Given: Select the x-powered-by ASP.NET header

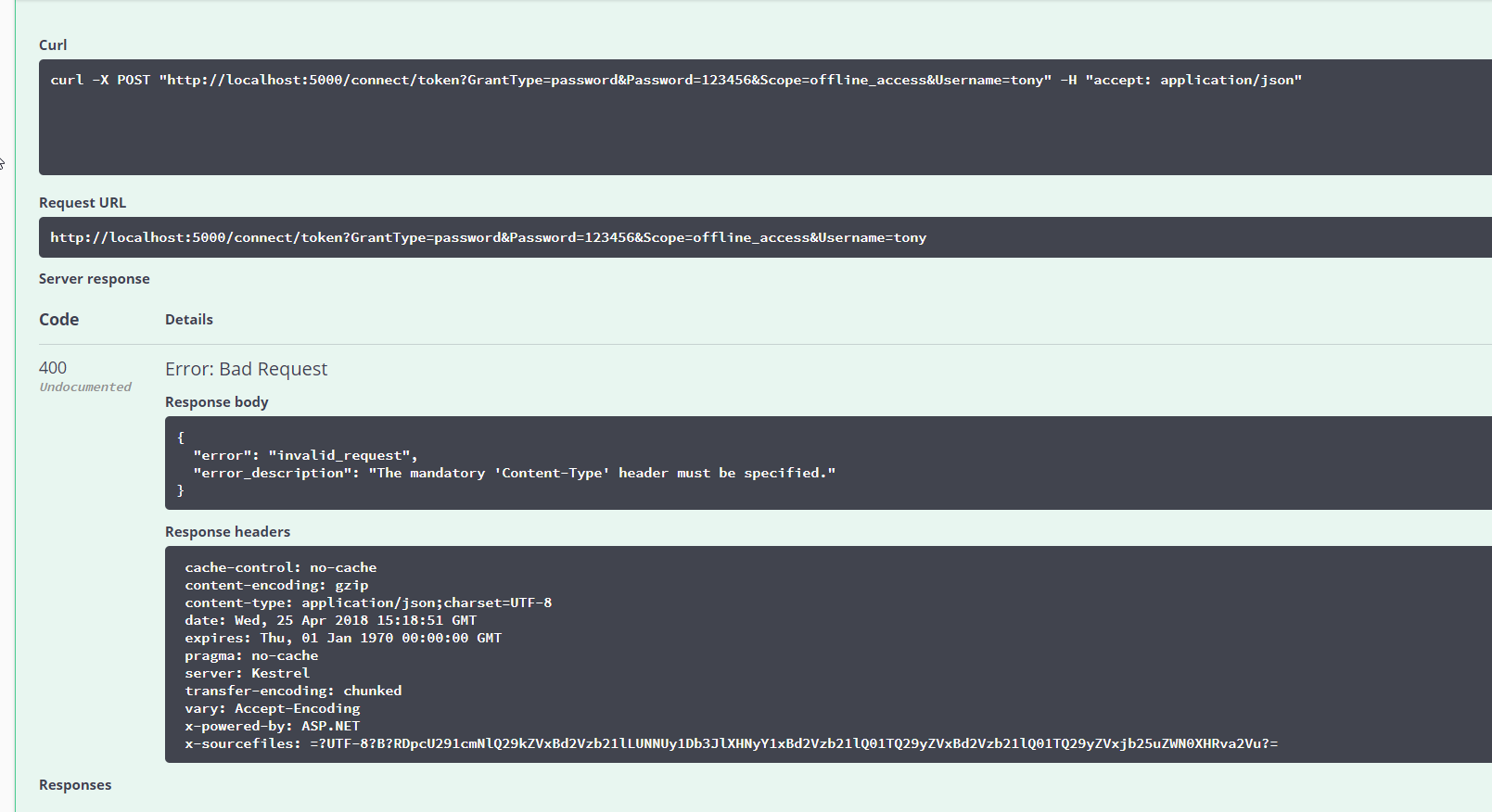Looking at the screenshot, I should [273, 726].
